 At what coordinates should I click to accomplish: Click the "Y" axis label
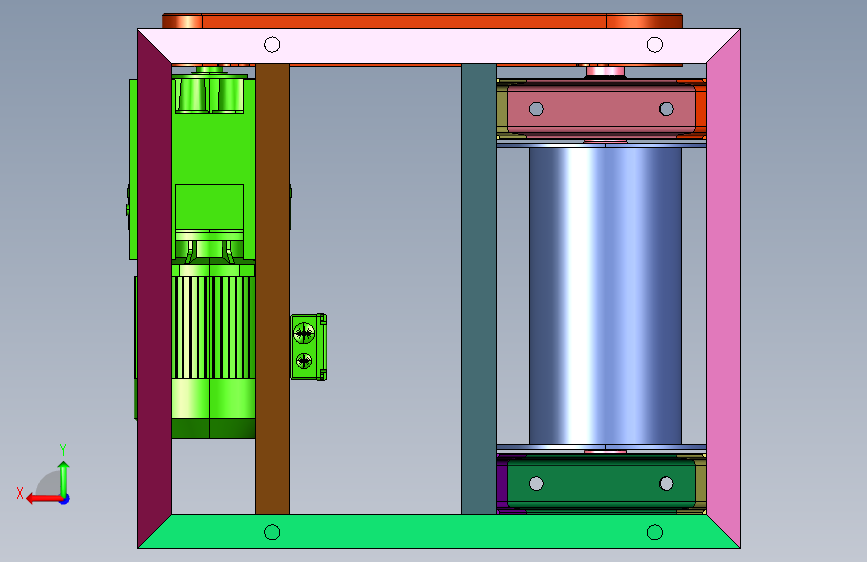[x=63, y=450]
